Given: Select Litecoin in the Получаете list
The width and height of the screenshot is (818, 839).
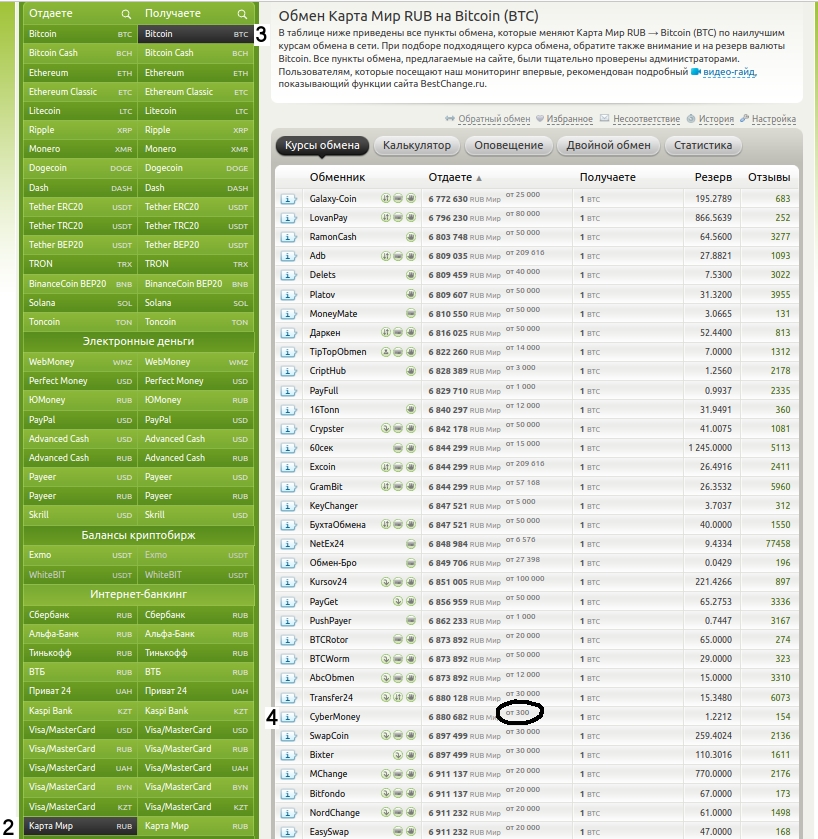Looking at the screenshot, I should (196, 111).
